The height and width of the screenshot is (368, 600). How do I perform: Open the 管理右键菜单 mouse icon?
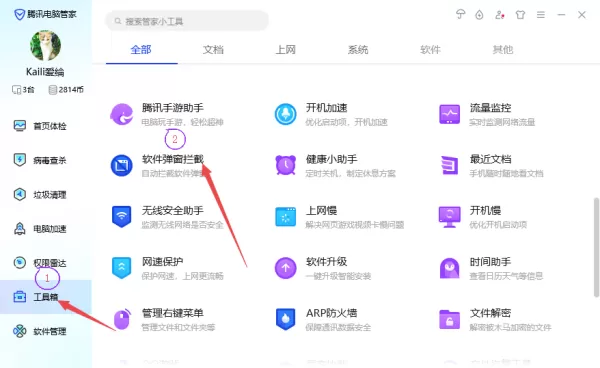[x=122, y=319]
